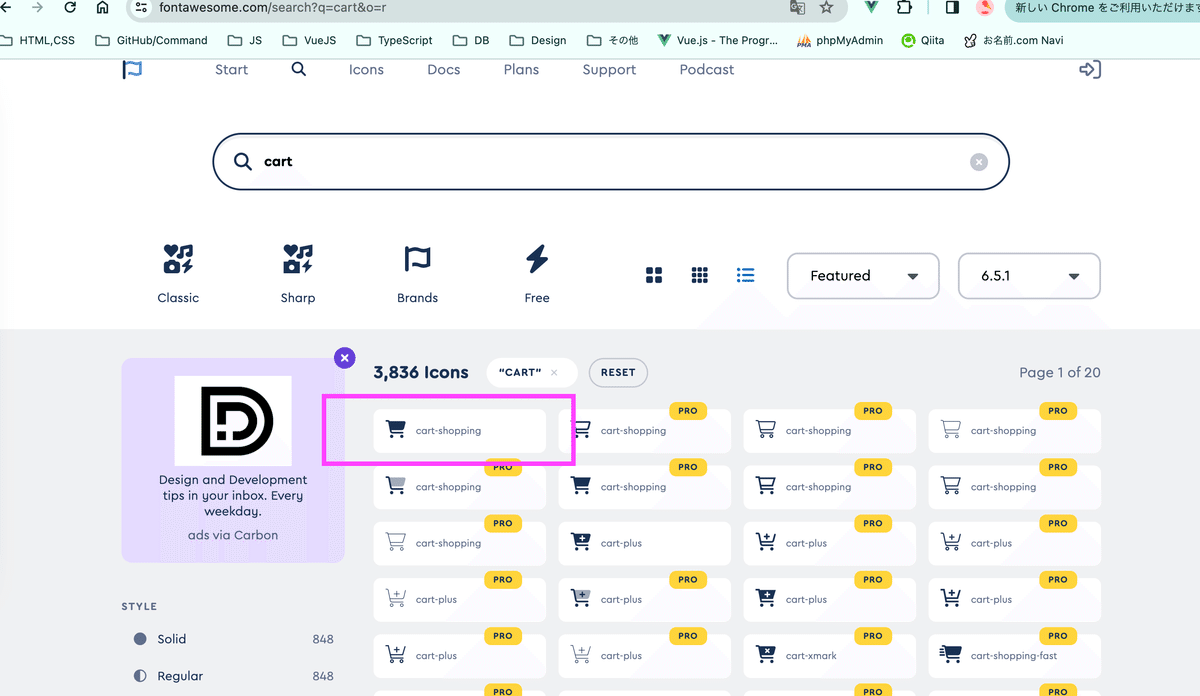Focus the cart search input field
This screenshot has width=1200, height=696.
[611, 162]
